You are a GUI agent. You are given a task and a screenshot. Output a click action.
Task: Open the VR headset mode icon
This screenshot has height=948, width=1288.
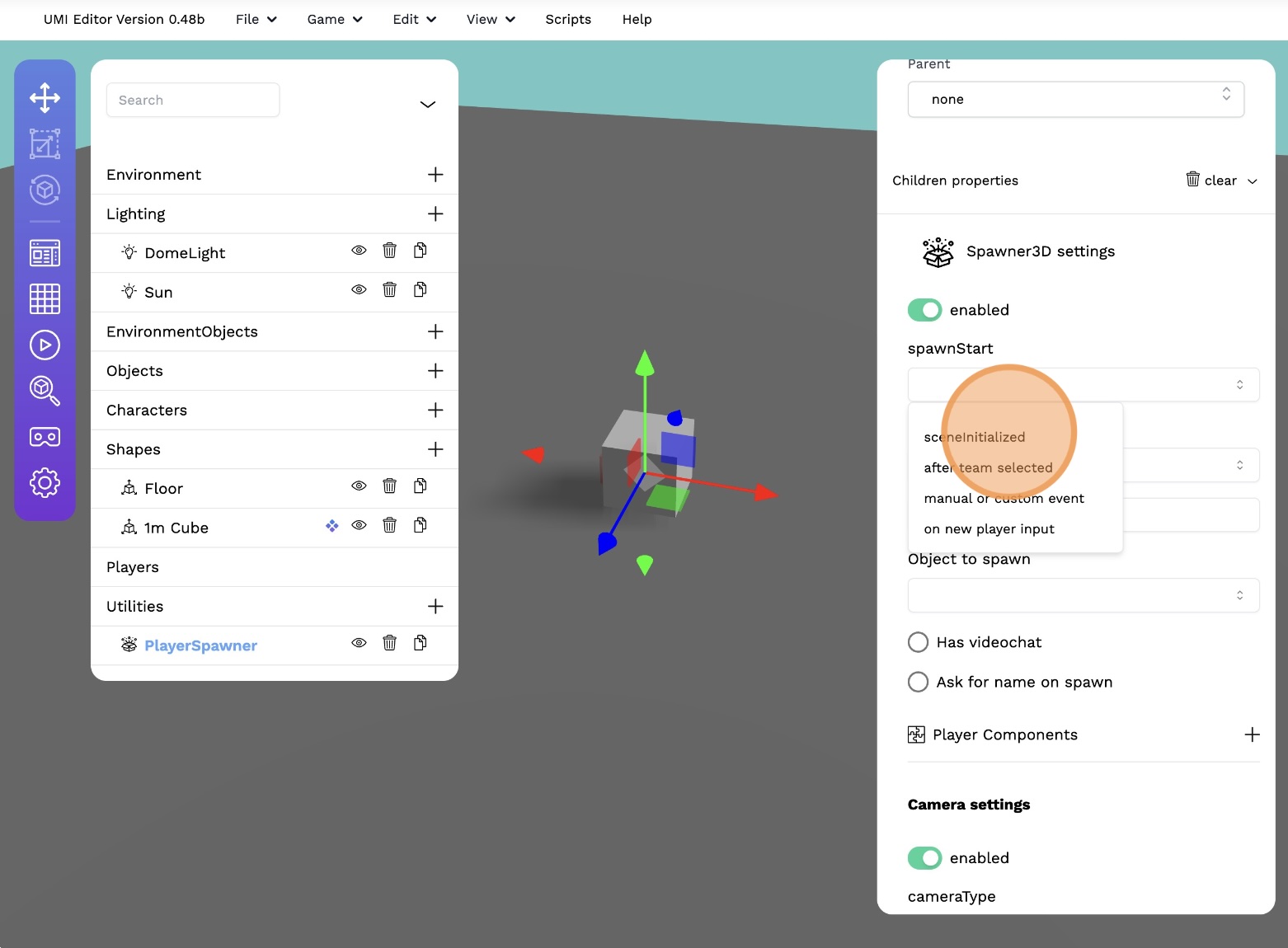tap(45, 437)
